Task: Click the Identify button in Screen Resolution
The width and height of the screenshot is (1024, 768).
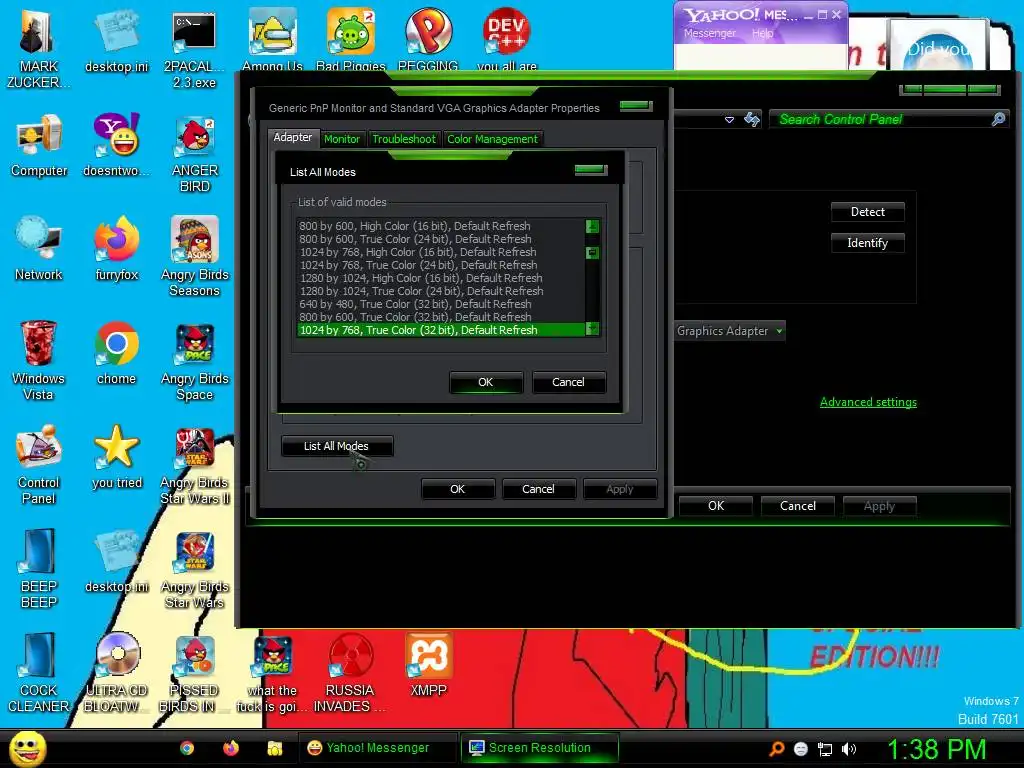Action: (x=867, y=243)
